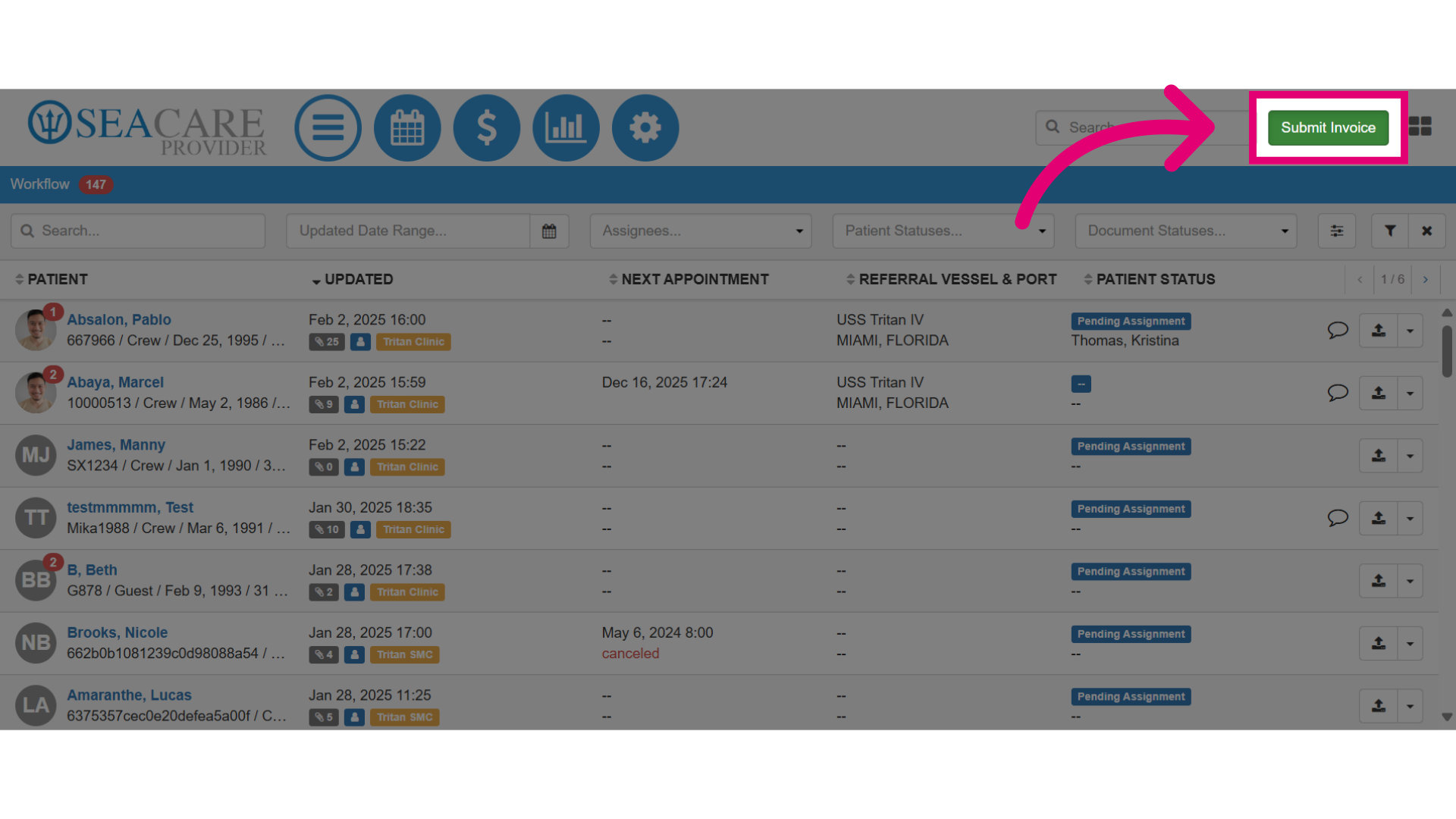Expand the Document Statuses dropdown
Image resolution: width=1456 pixels, height=819 pixels.
pos(1186,231)
